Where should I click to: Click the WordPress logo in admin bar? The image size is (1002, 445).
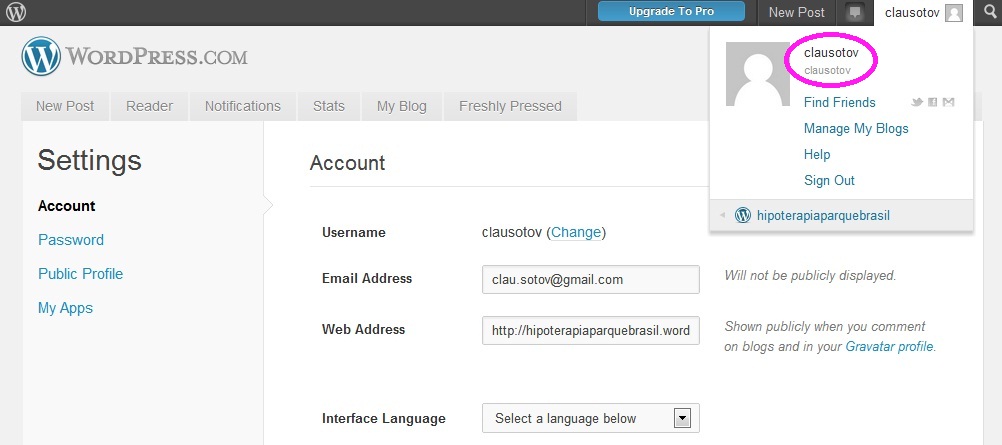point(16,12)
